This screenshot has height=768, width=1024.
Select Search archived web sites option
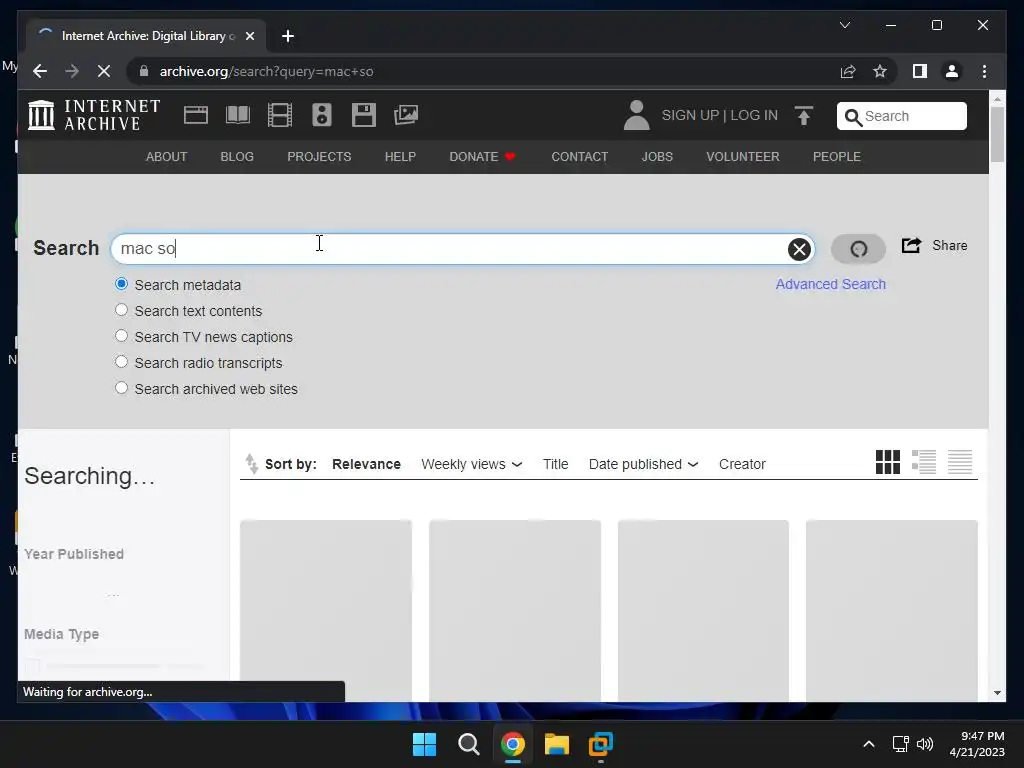121,388
